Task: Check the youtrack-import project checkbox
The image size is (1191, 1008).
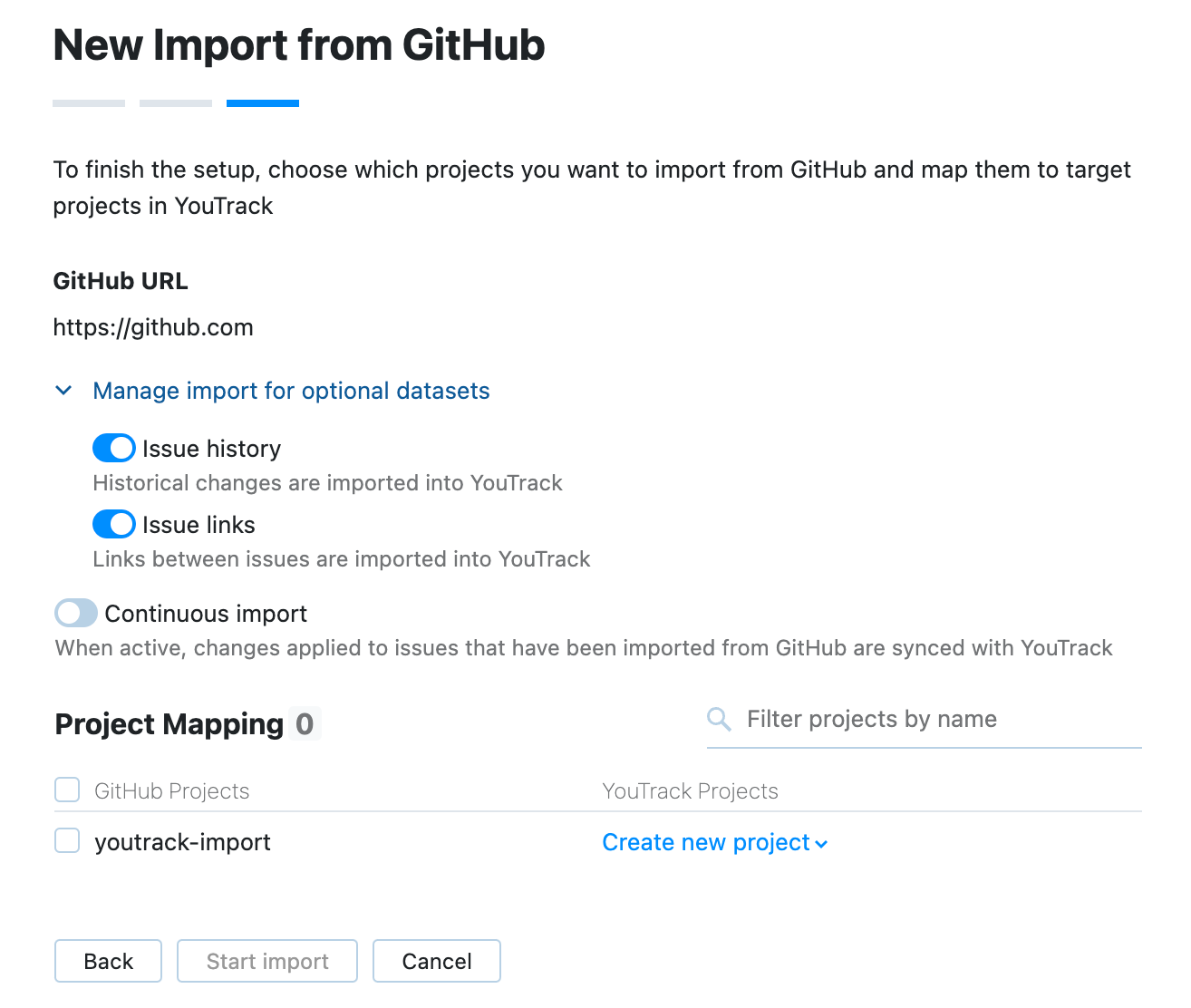Action: coord(66,840)
